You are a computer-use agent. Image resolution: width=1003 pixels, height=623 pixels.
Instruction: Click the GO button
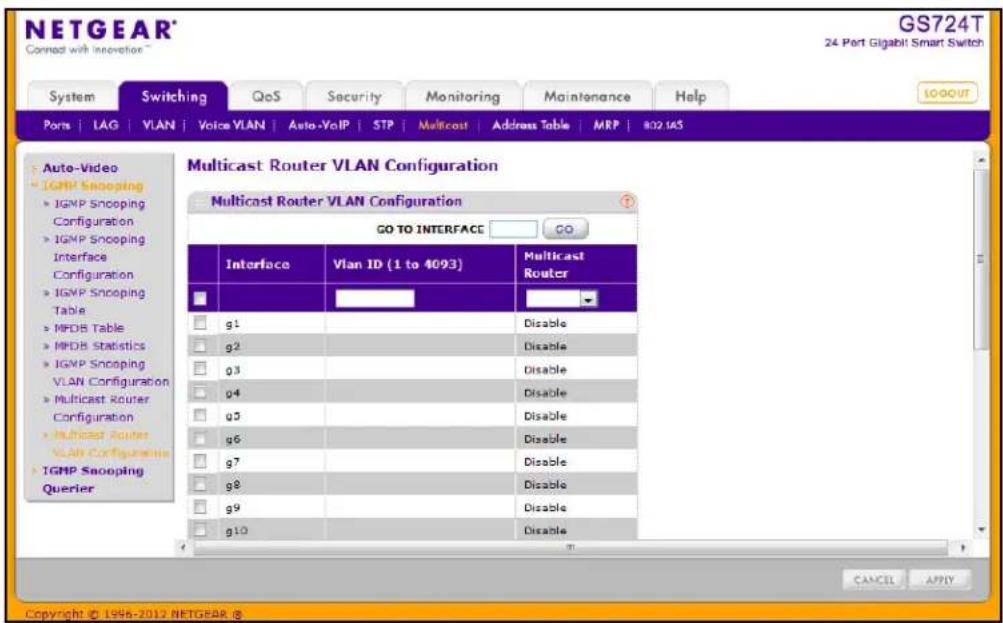click(x=565, y=229)
